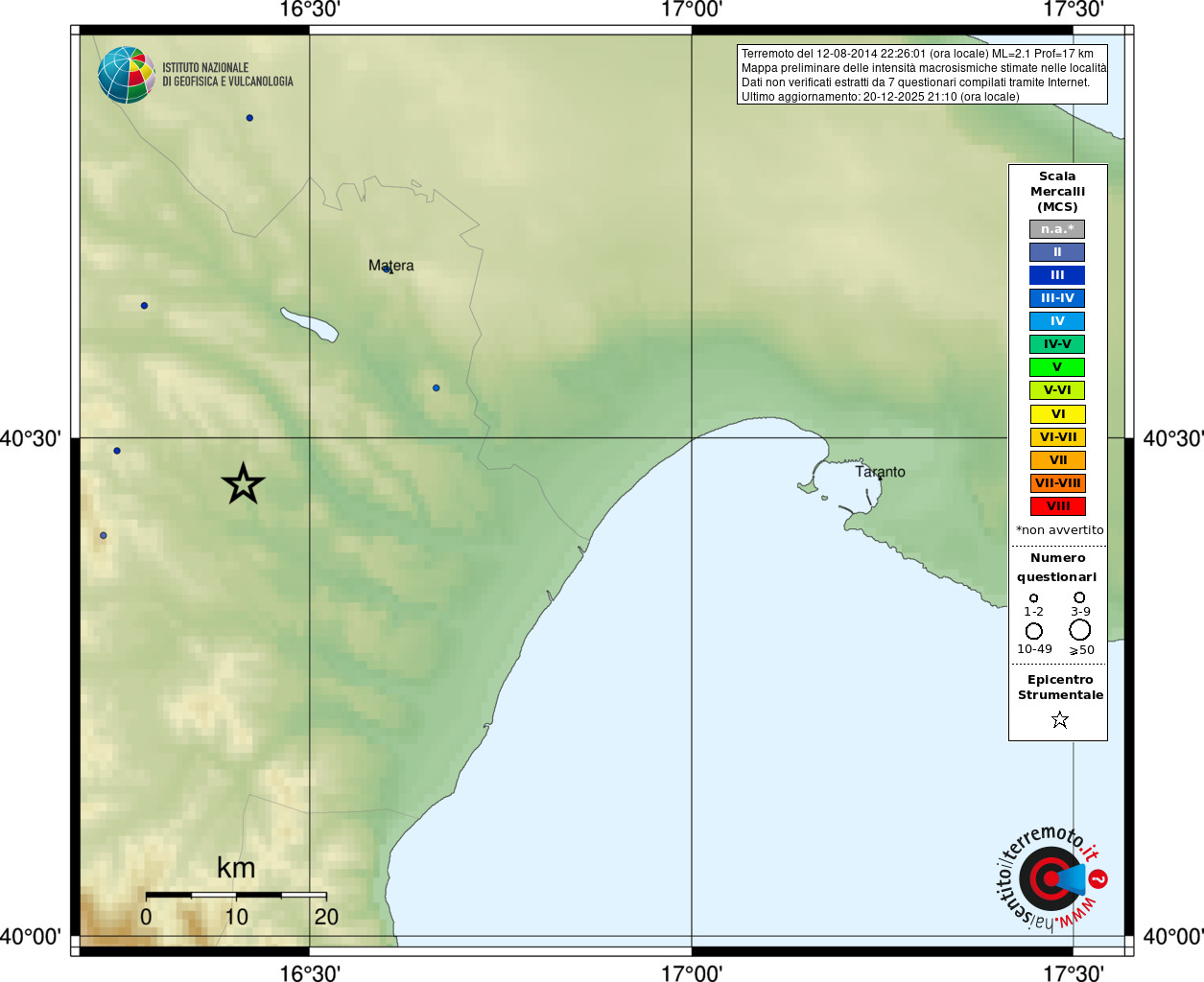Viewport: 1204px width, 982px height.
Task: Select the northernmost blue marker on map
Action: pyautogui.click(x=249, y=118)
